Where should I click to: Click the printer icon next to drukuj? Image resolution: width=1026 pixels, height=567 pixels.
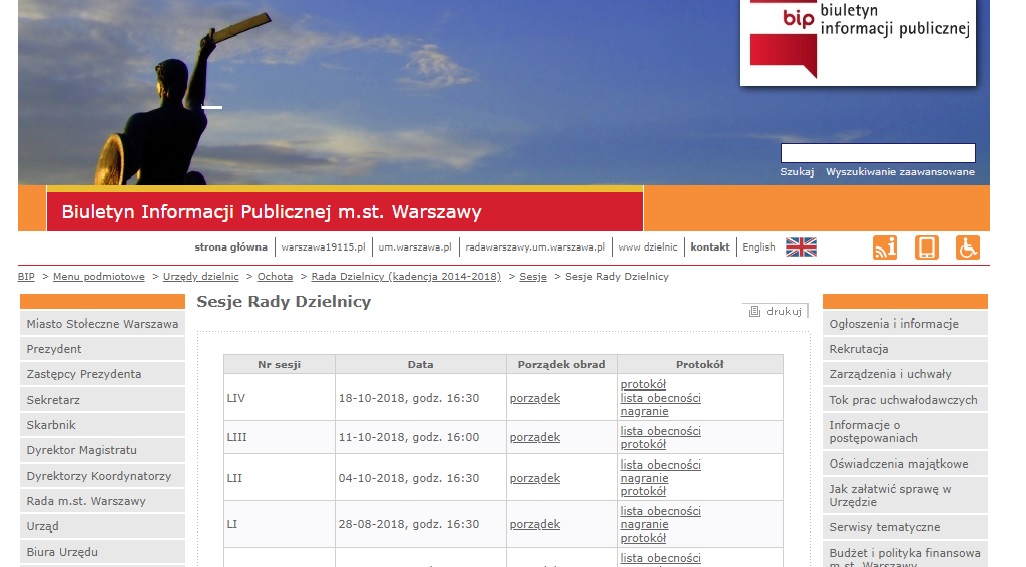754,311
